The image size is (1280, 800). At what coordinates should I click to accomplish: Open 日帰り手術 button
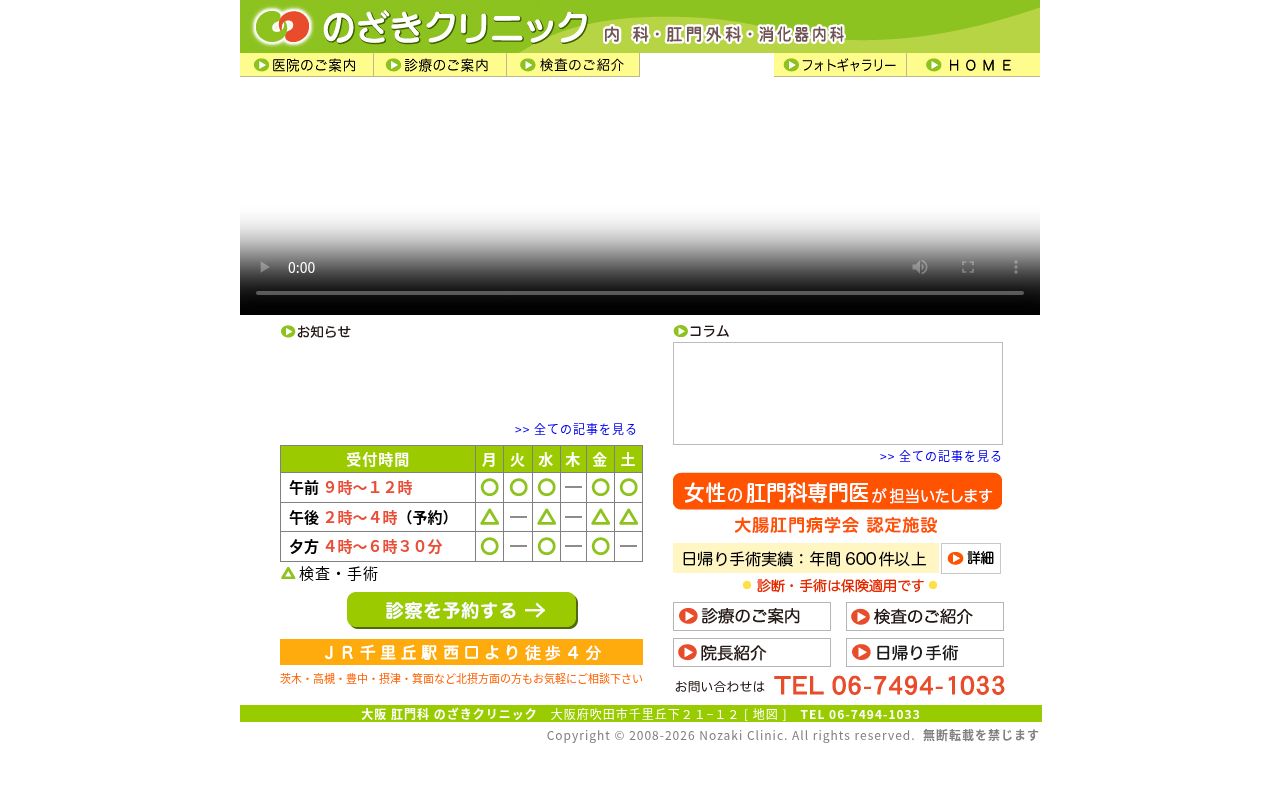pos(925,653)
